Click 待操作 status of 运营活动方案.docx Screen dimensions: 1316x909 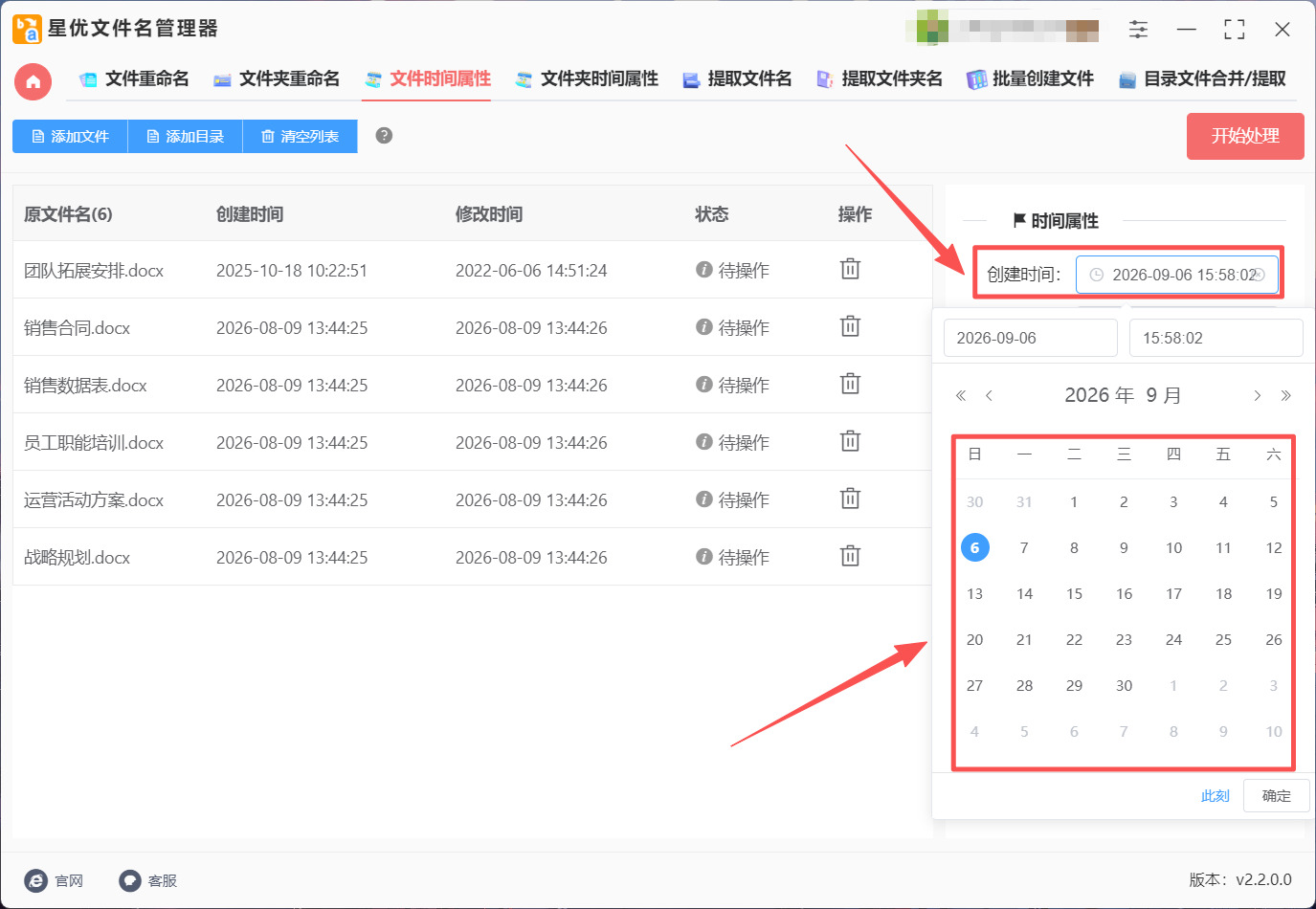(733, 500)
